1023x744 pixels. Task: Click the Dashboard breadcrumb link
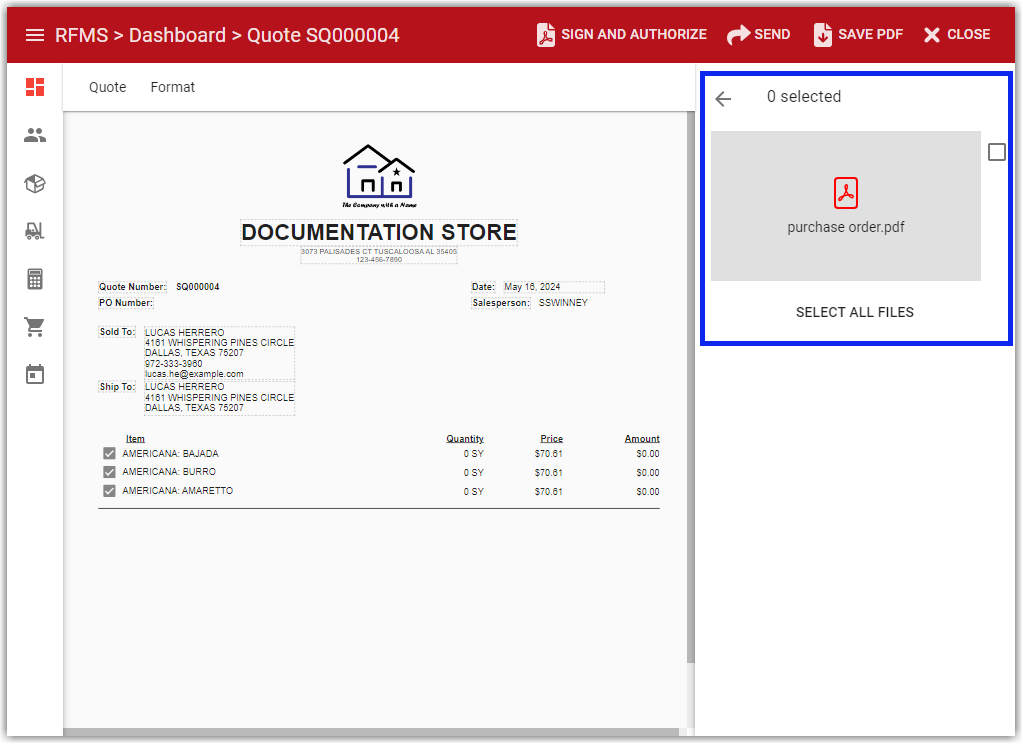[x=177, y=35]
